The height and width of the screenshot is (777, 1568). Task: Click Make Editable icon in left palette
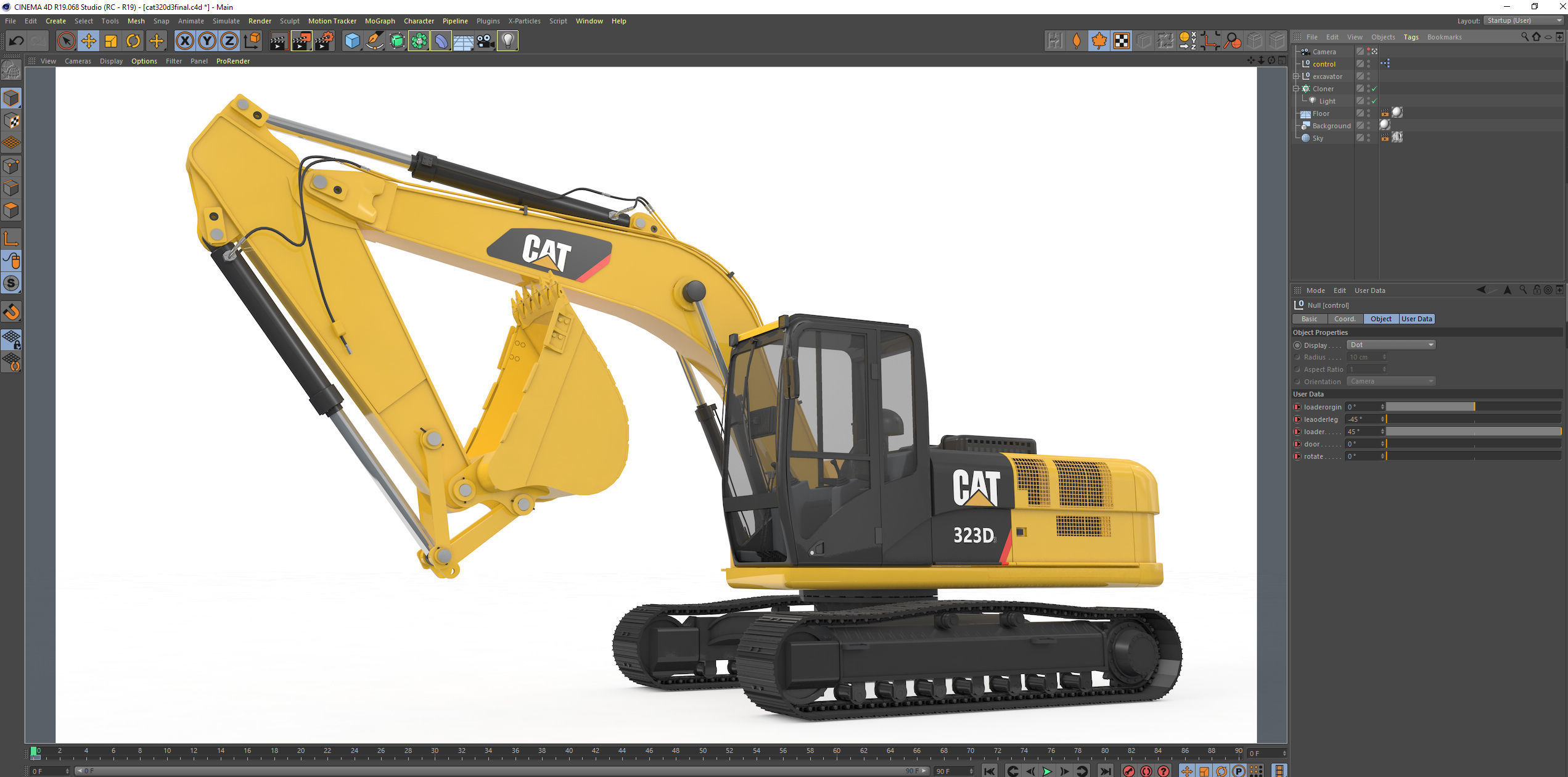tap(11, 70)
